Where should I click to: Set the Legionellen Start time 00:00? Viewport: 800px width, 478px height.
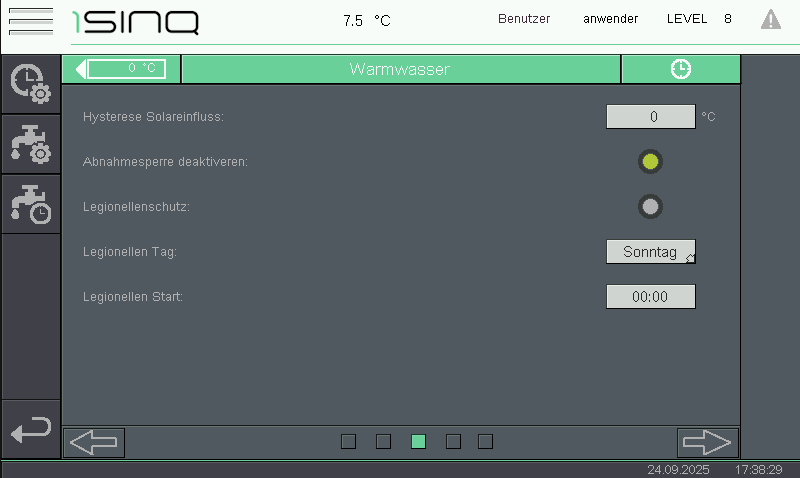coord(651,297)
